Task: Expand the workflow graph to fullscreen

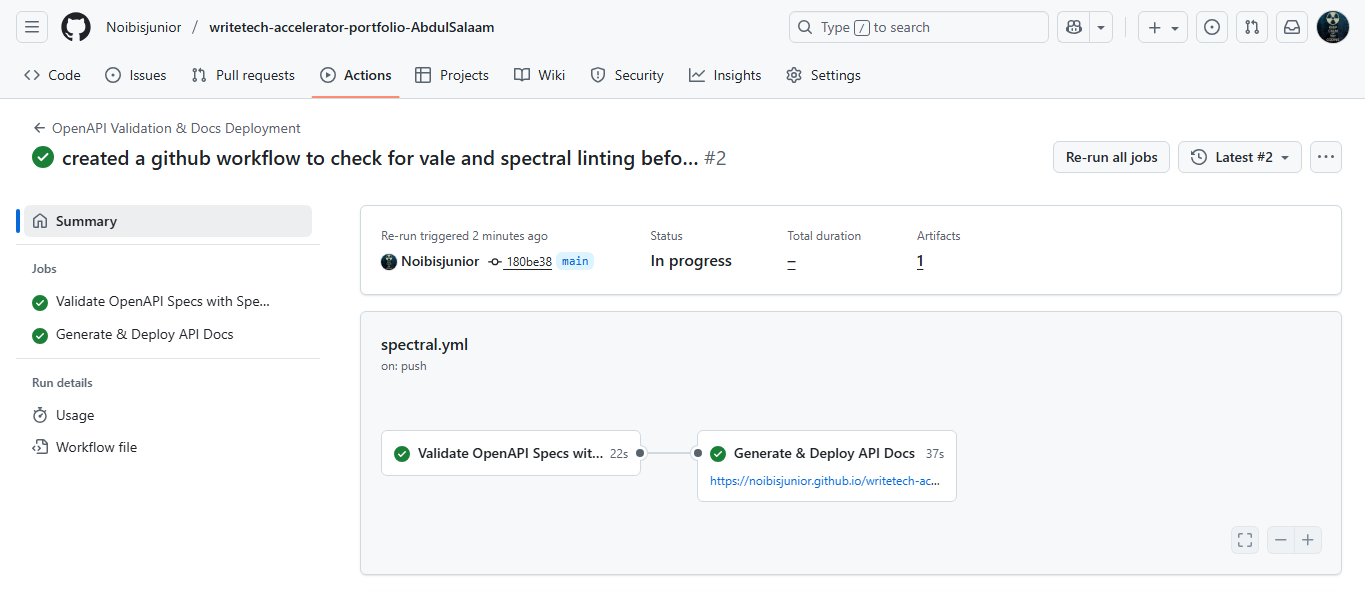Action: (1244, 539)
